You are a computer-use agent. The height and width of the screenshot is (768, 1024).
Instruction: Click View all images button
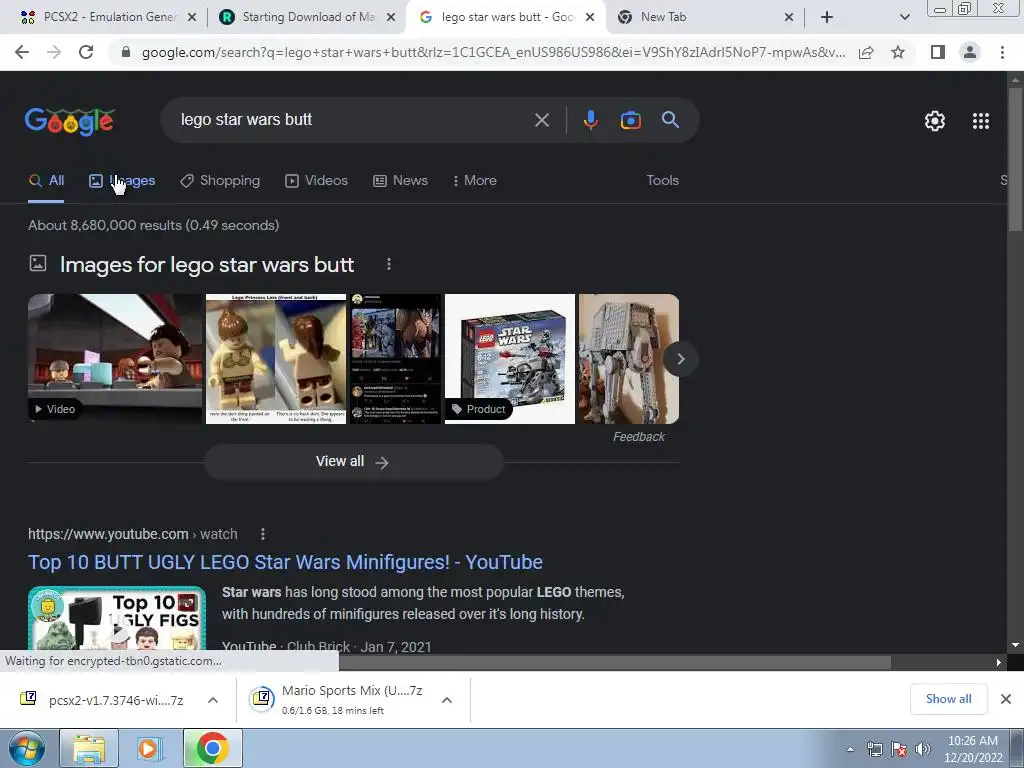[353, 462]
